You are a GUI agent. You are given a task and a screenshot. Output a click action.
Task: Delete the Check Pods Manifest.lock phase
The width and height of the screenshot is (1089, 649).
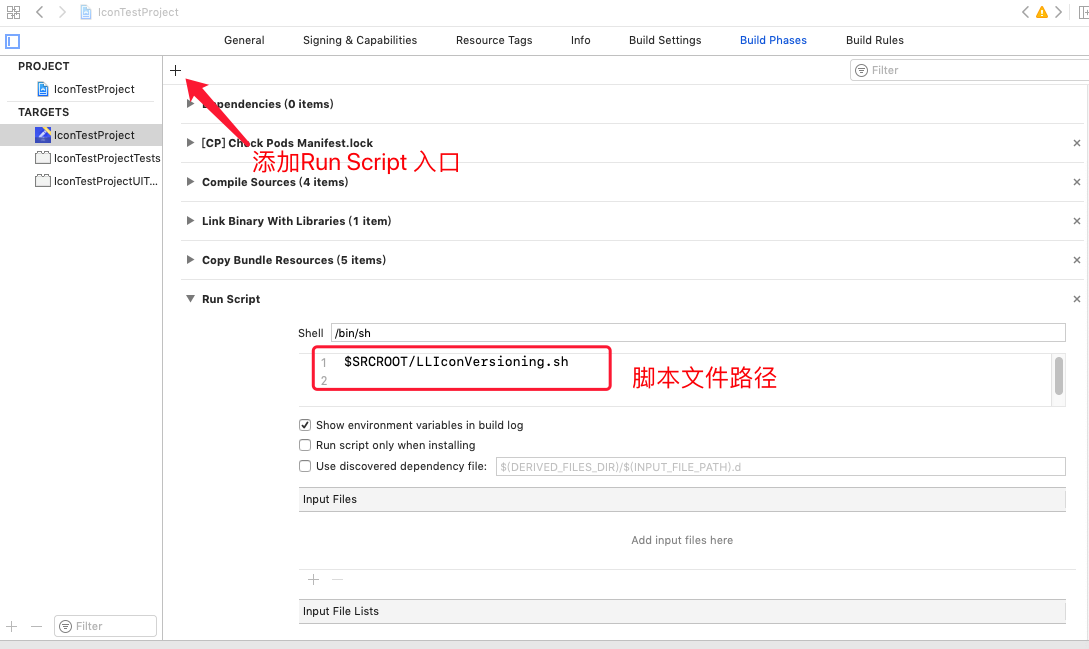pyautogui.click(x=1076, y=143)
